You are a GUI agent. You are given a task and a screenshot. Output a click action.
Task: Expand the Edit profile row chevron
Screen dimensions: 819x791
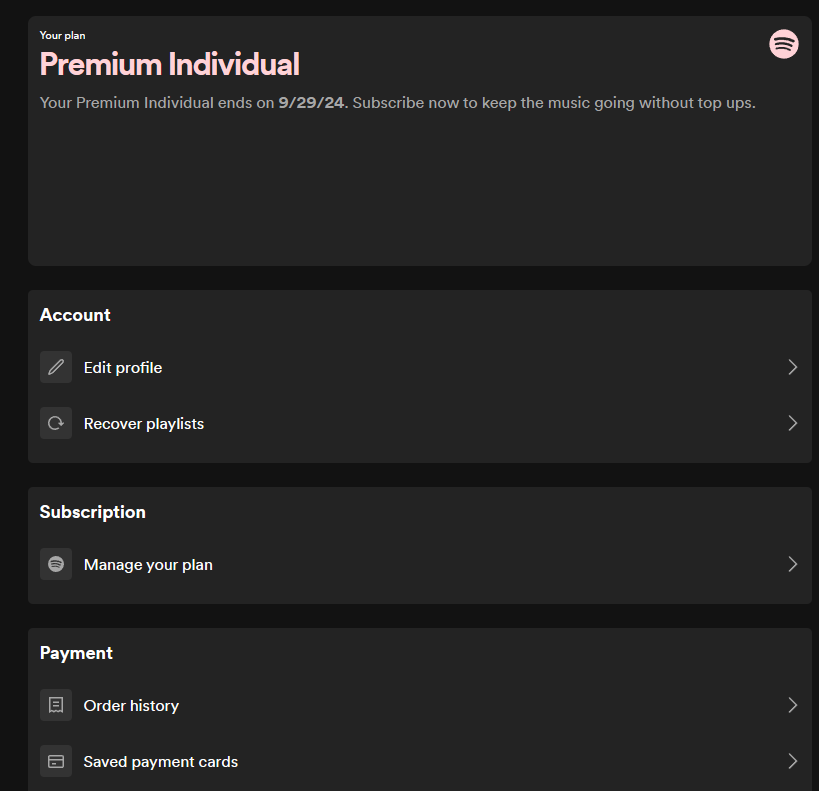pyautogui.click(x=792, y=367)
